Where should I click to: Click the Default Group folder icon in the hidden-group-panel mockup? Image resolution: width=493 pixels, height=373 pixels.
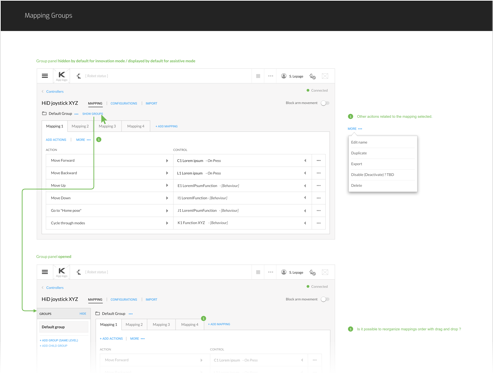point(44,113)
